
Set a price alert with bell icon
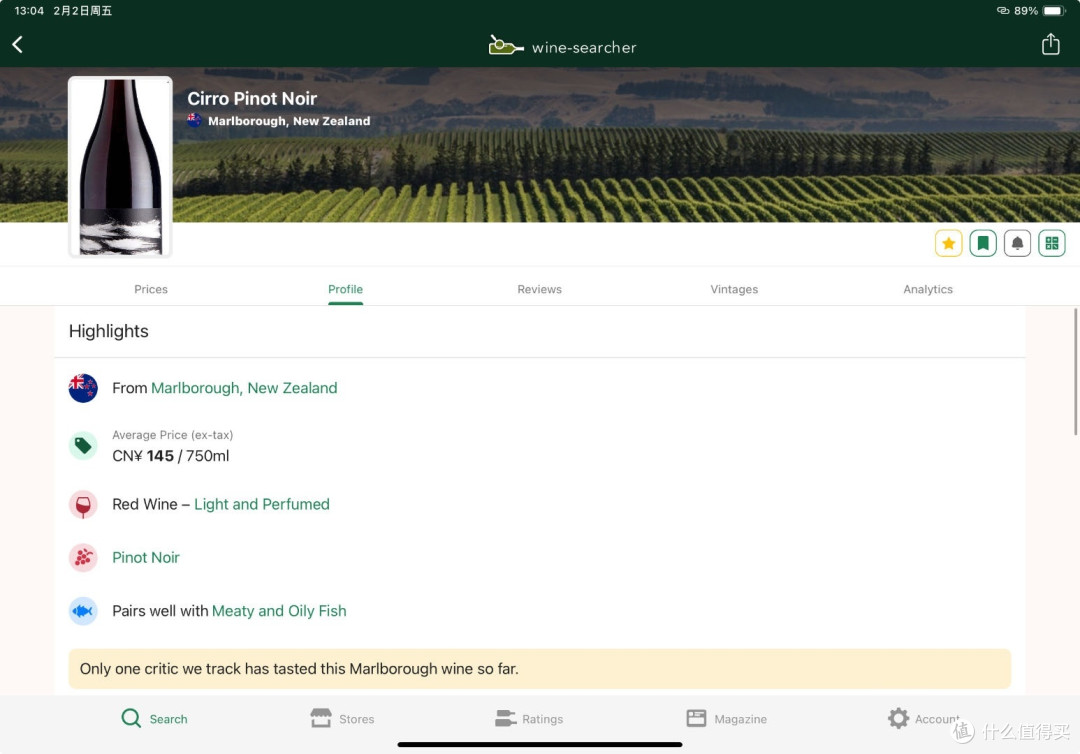click(x=1017, y=243)
